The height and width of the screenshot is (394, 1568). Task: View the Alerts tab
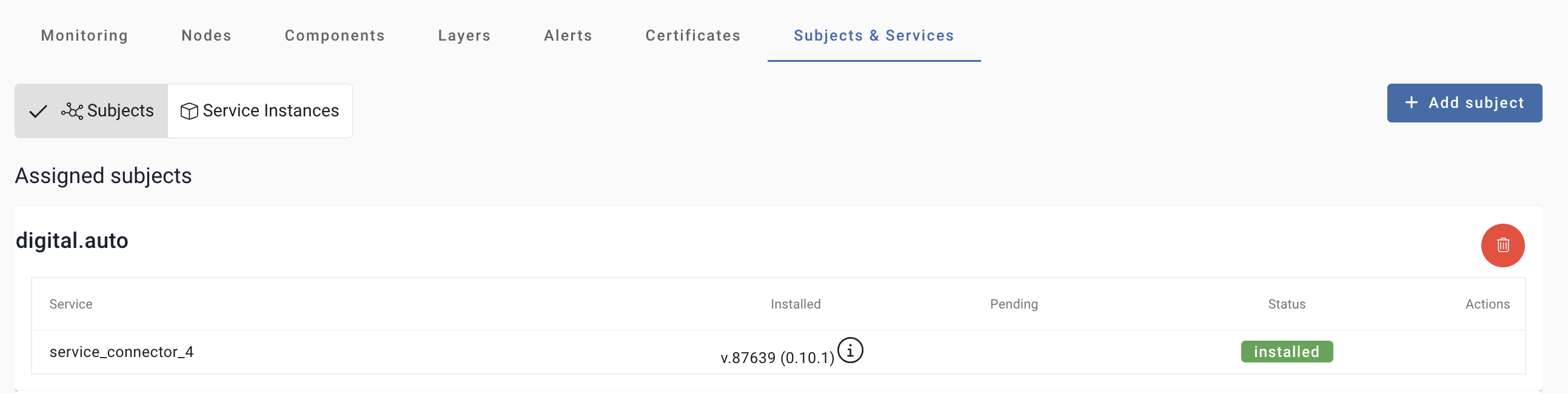click(568, 36)
